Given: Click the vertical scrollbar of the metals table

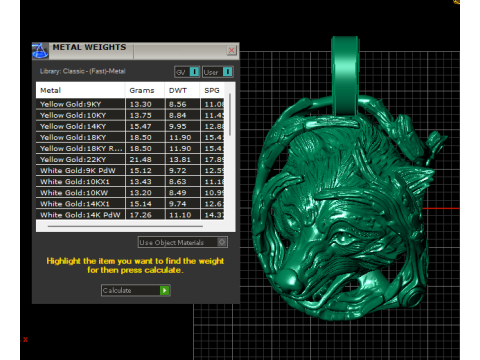Looking at the screenshot, I should tap(230, 115).
